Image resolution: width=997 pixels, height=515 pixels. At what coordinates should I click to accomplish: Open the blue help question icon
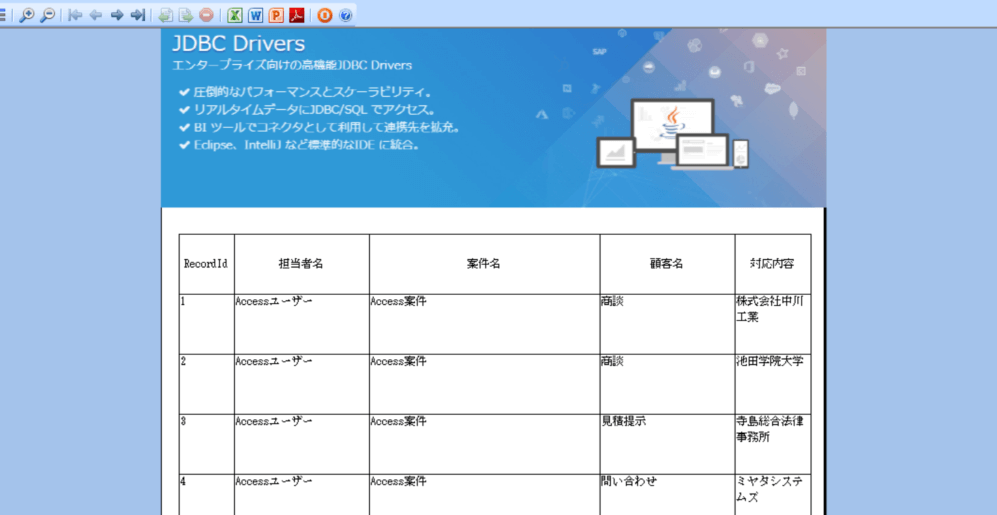click(x=345, y=15)
